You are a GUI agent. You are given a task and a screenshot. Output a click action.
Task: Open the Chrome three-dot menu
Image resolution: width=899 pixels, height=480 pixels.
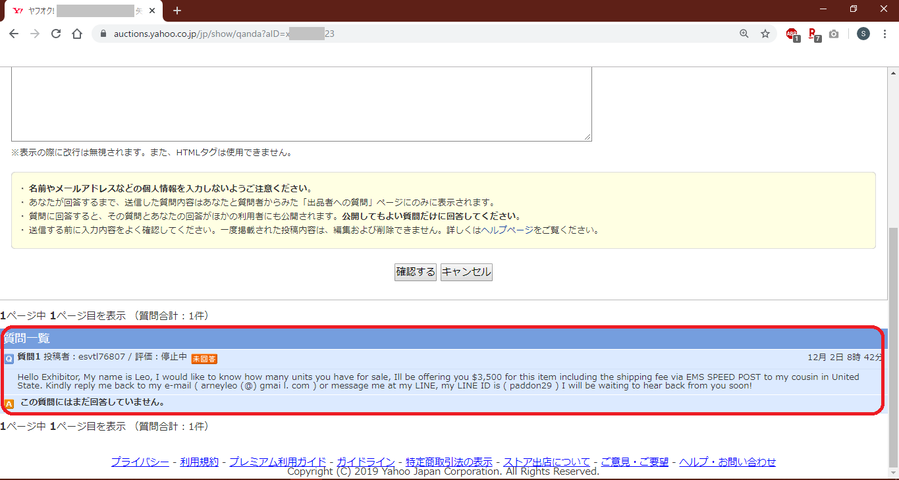[885, 34]
